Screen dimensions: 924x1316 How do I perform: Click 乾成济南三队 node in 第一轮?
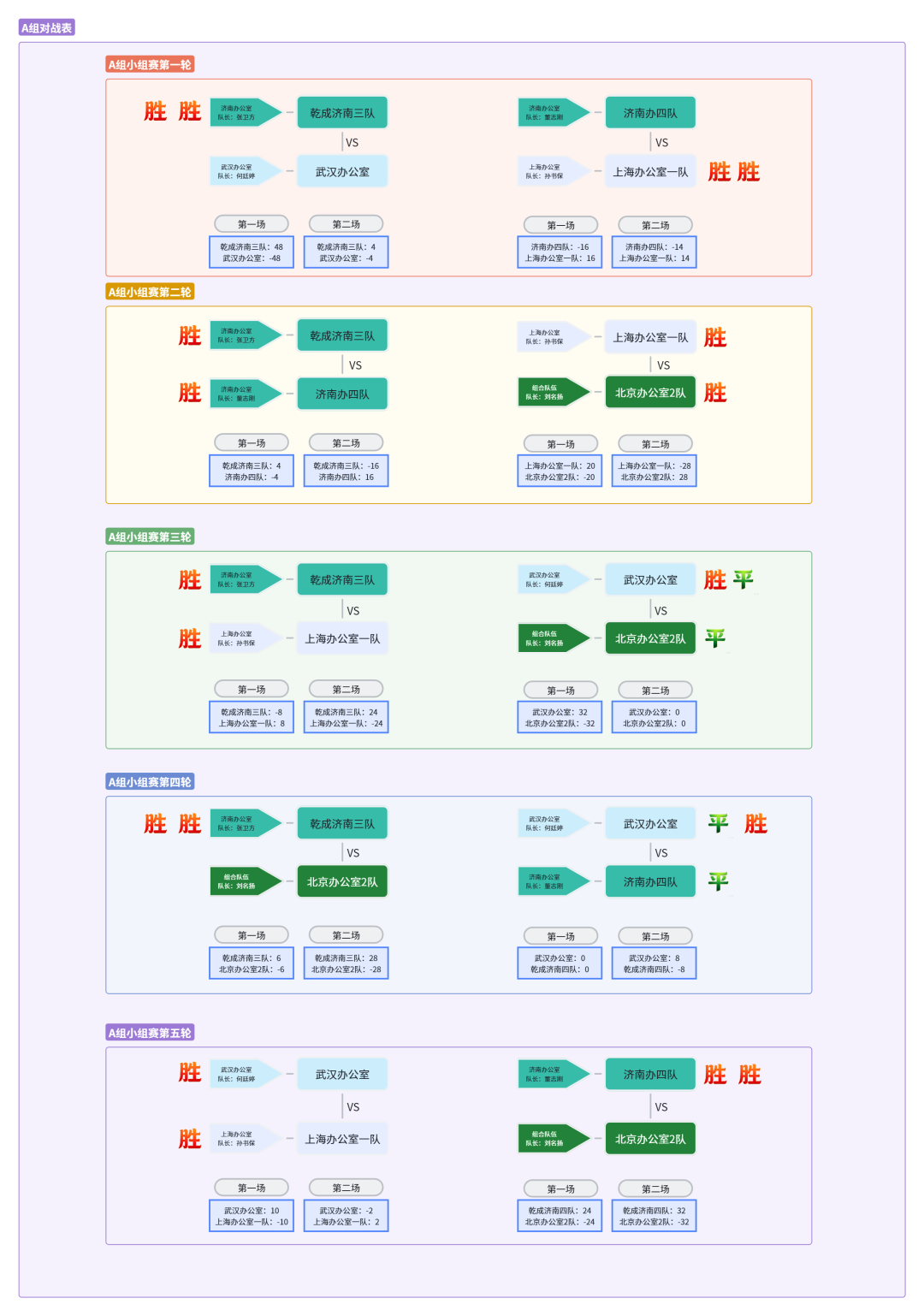pyautogui.click(x=342, y=113)
